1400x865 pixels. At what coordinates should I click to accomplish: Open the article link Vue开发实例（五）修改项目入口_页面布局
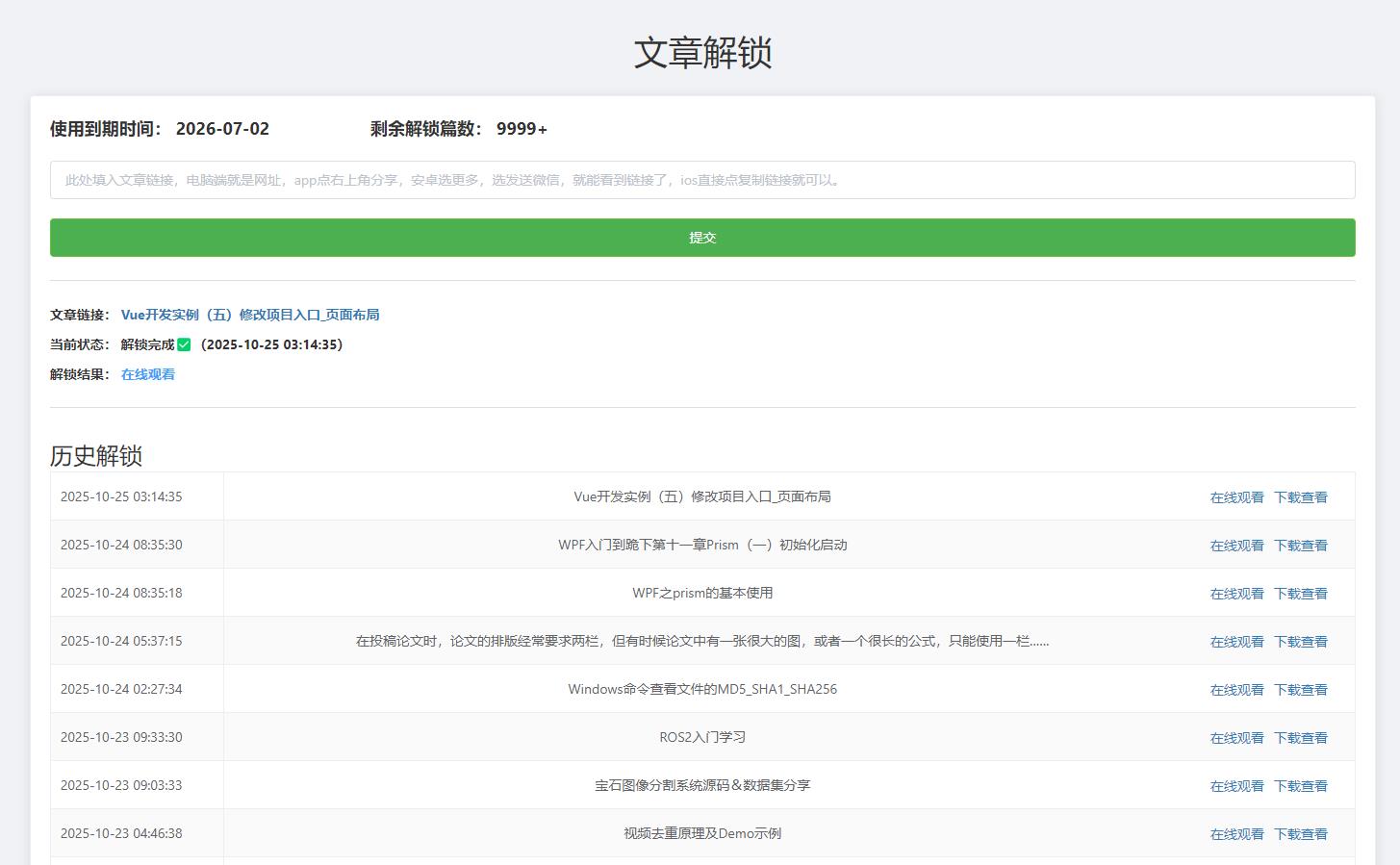(x=249, y=314)
